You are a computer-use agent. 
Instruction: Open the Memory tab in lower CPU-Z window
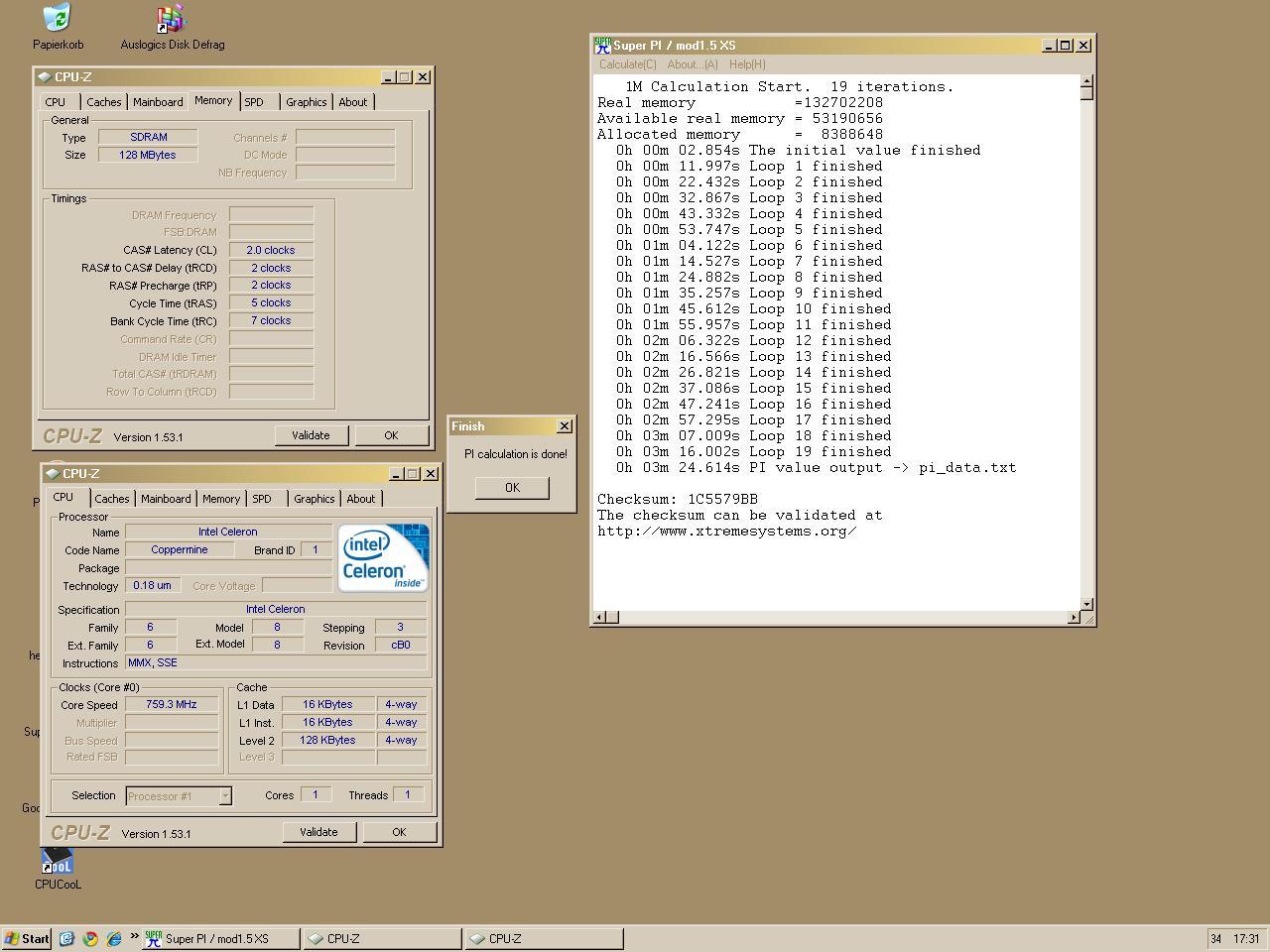(x=221, y=499)
